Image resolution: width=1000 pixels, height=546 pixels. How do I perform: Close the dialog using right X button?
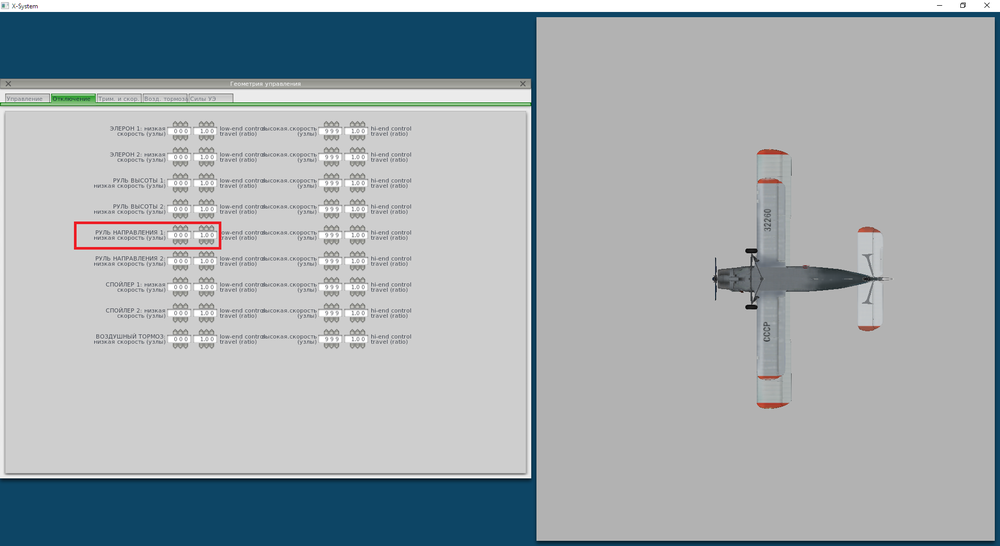click(523, 84)
